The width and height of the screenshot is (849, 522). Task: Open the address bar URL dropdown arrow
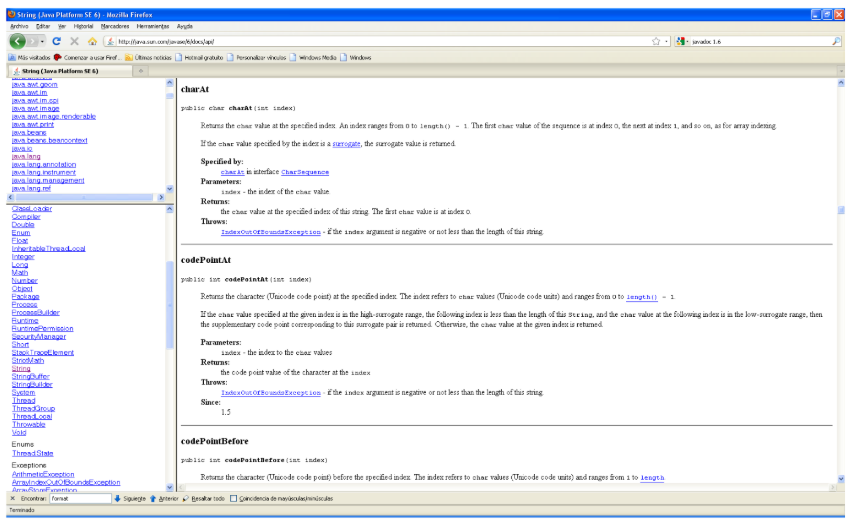click(666, 41)
